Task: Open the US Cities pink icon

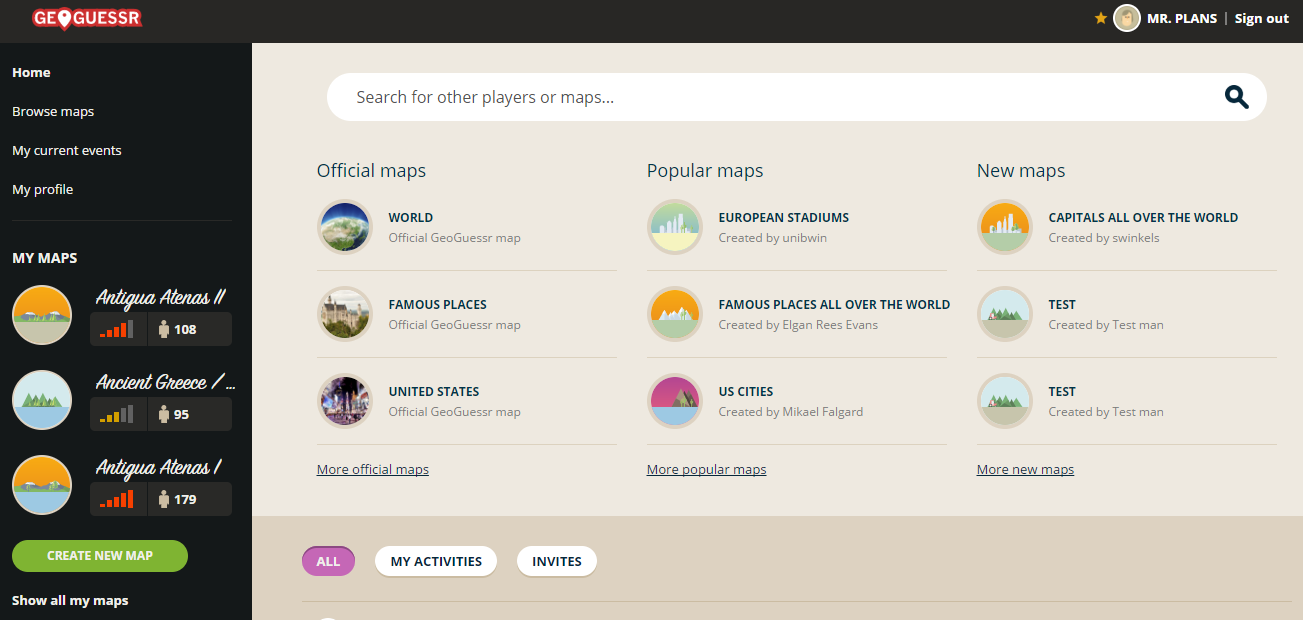Action: pyautogui.click(x=675, y=401)
